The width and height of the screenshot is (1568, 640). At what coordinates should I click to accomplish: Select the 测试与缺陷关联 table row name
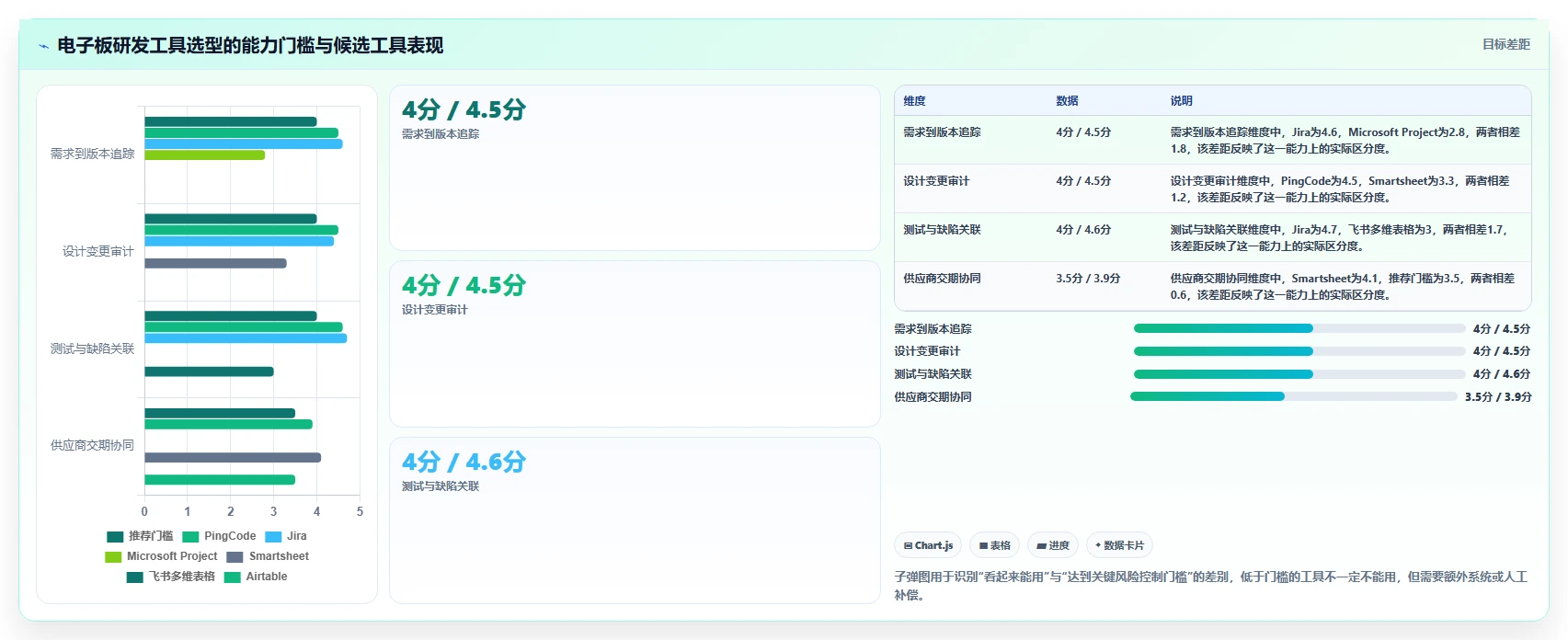point(942,230)
